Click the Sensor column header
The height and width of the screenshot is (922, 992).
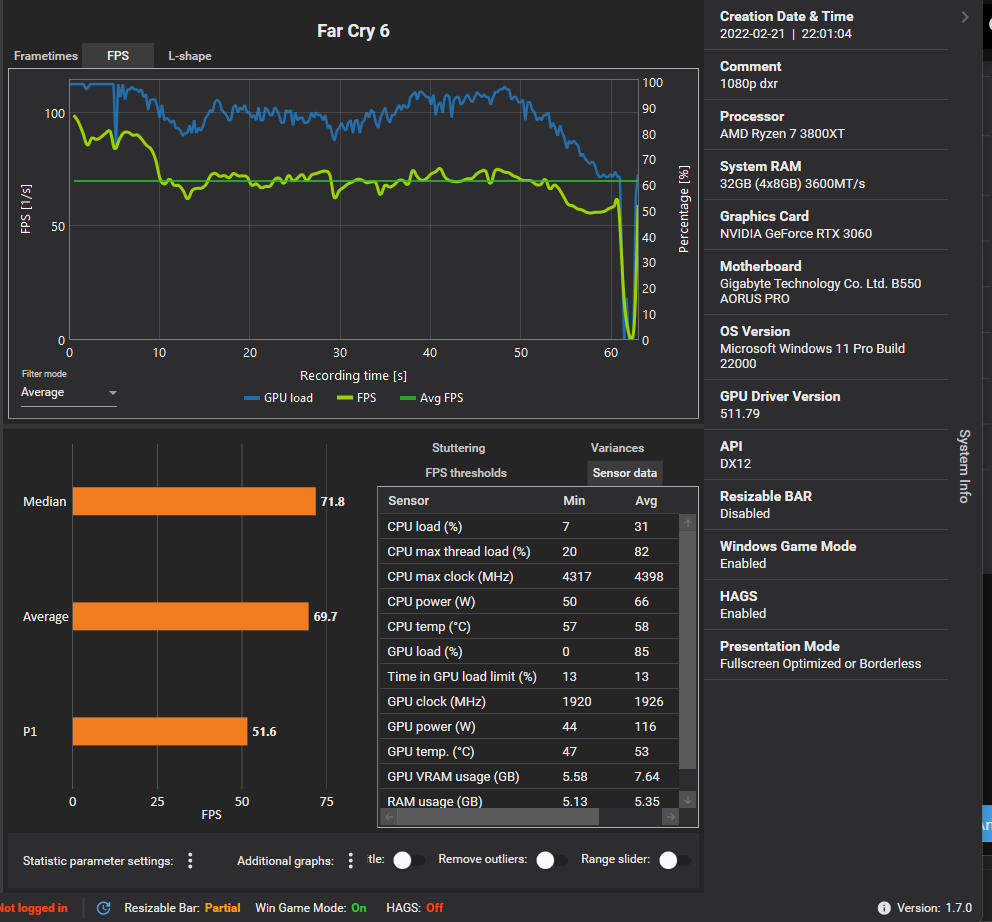pyautogui.click(x=408, y=501)
